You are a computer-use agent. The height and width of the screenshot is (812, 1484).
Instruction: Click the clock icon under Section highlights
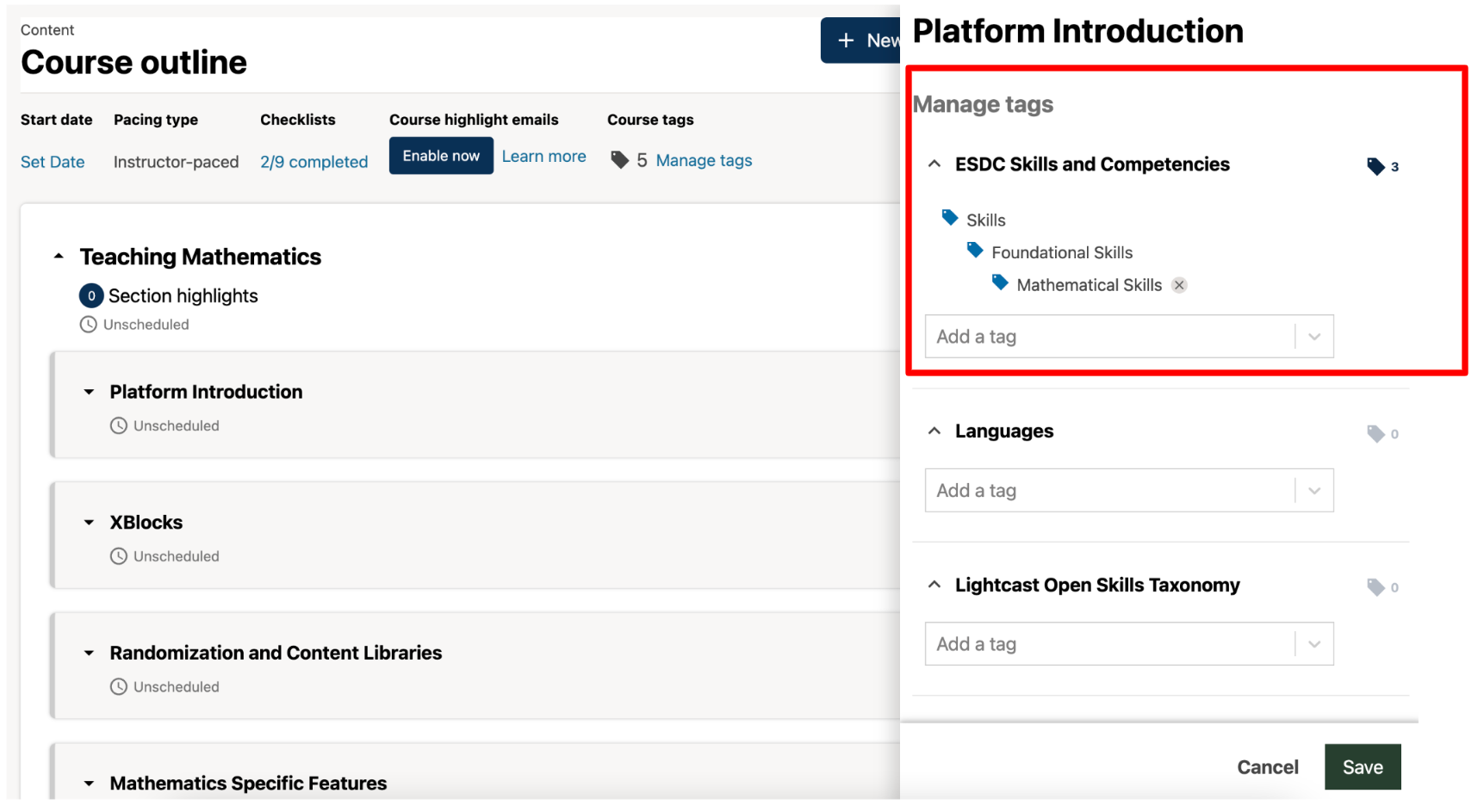[x=88, y=325]
